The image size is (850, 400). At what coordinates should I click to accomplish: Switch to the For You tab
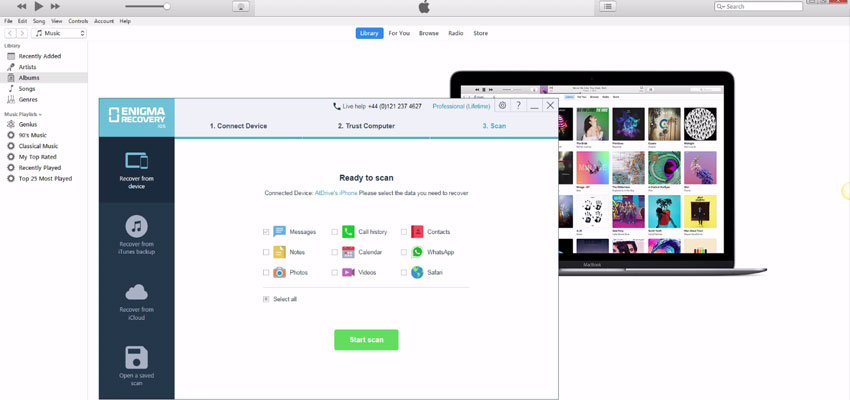pyautogui.click(x=399, y=33)
